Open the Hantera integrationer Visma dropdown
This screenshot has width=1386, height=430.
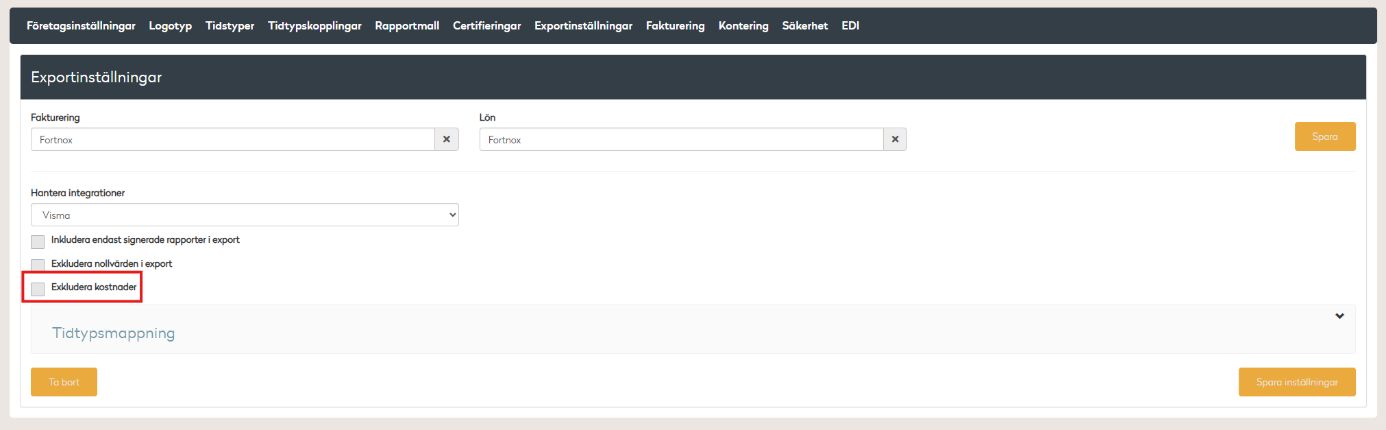click(x=244, y=214)
